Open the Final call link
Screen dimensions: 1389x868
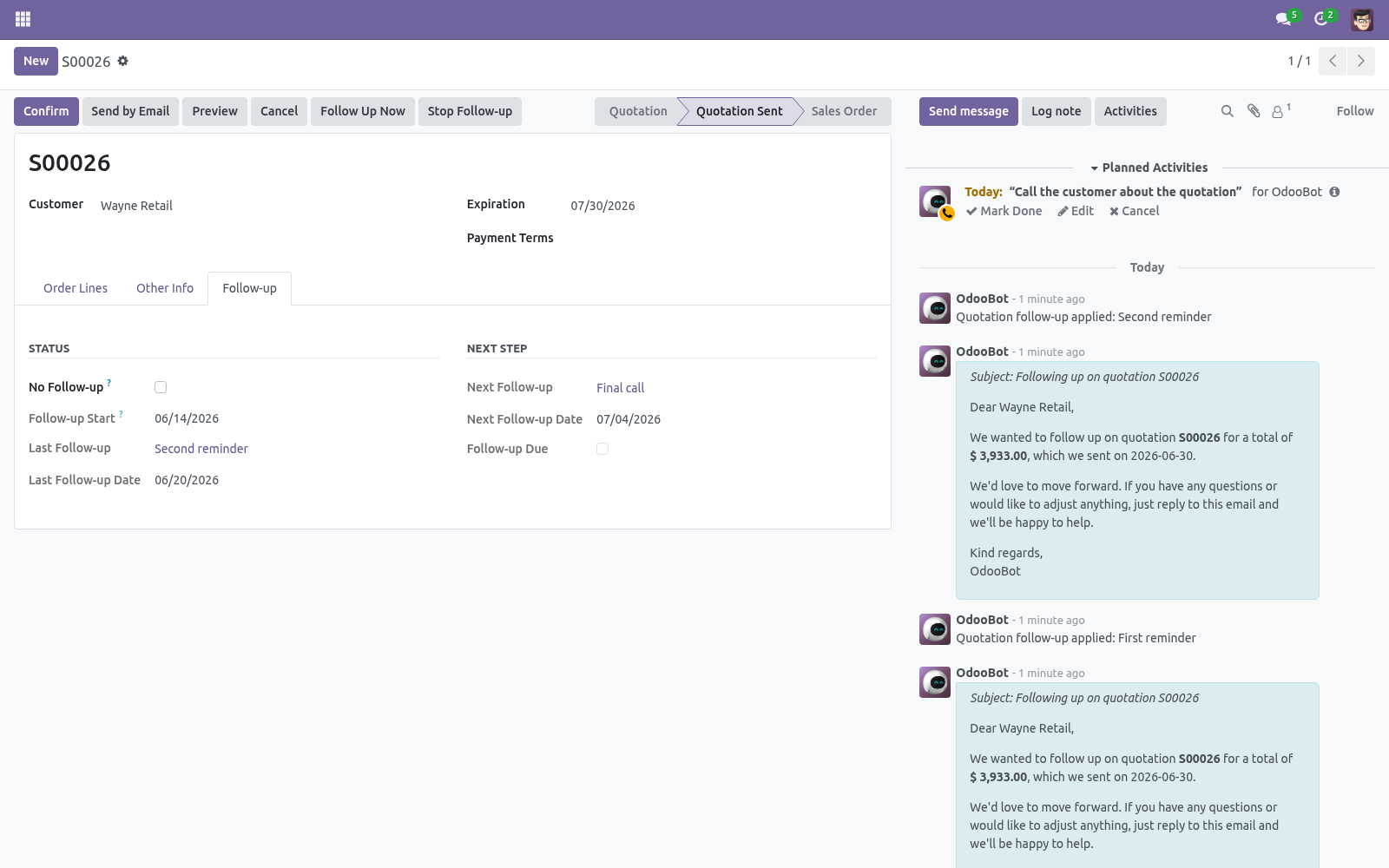tap(620, 388)
